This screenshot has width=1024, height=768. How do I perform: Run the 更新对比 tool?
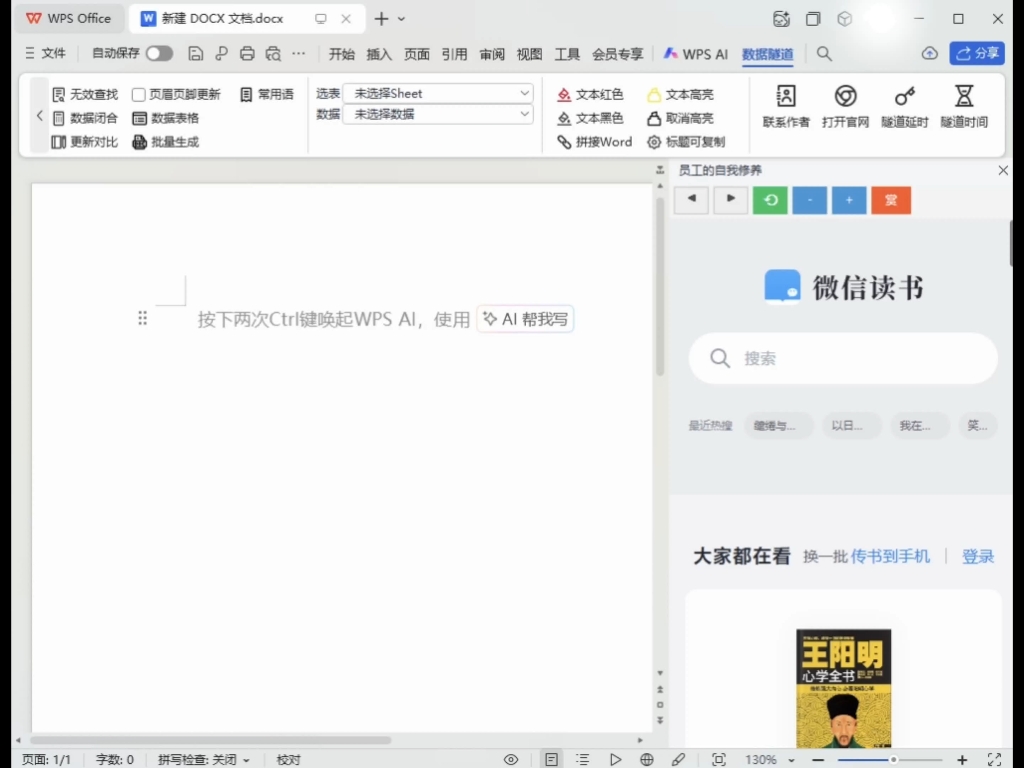point(85,142)
